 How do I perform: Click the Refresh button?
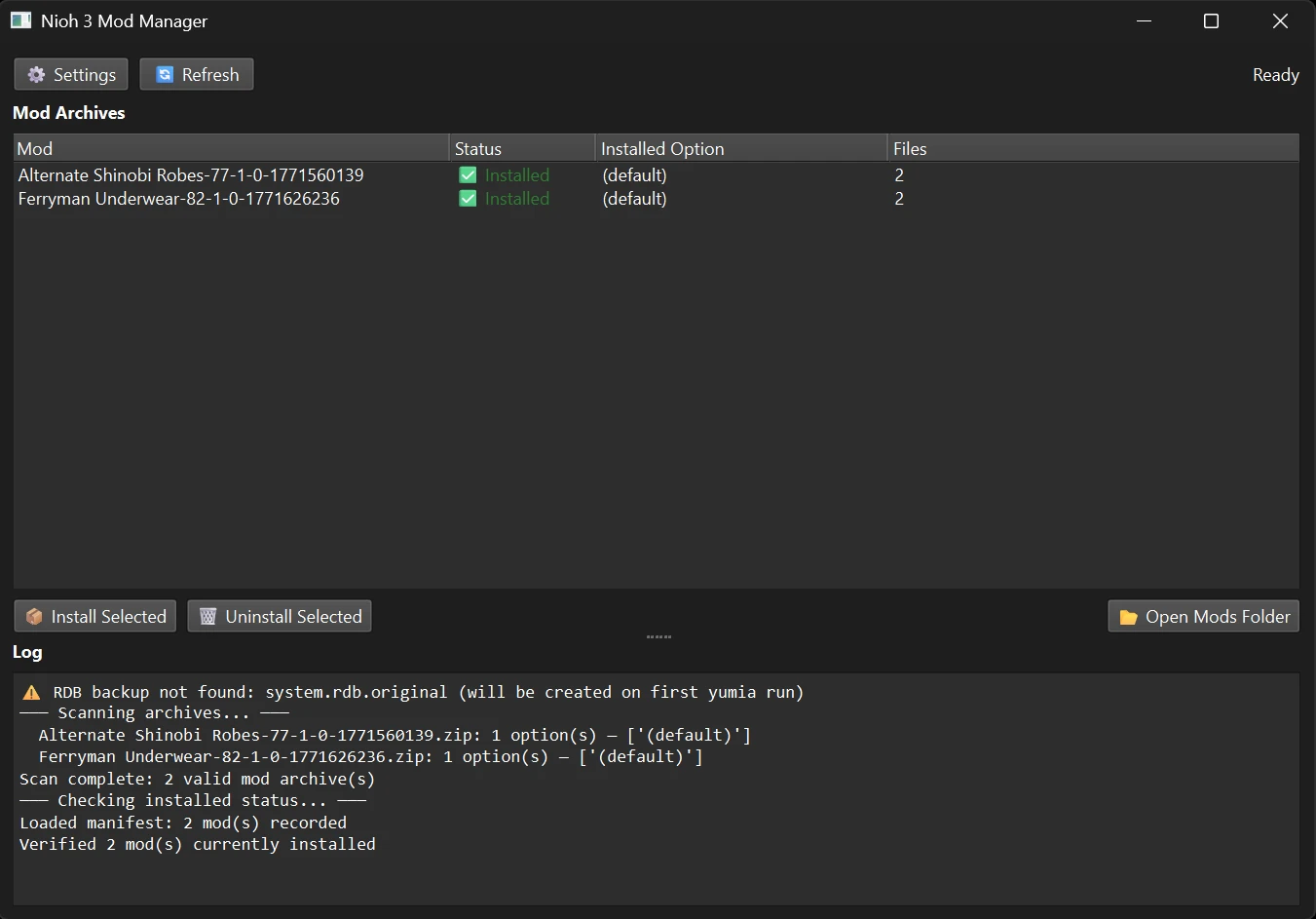click(x=197, y=75)
